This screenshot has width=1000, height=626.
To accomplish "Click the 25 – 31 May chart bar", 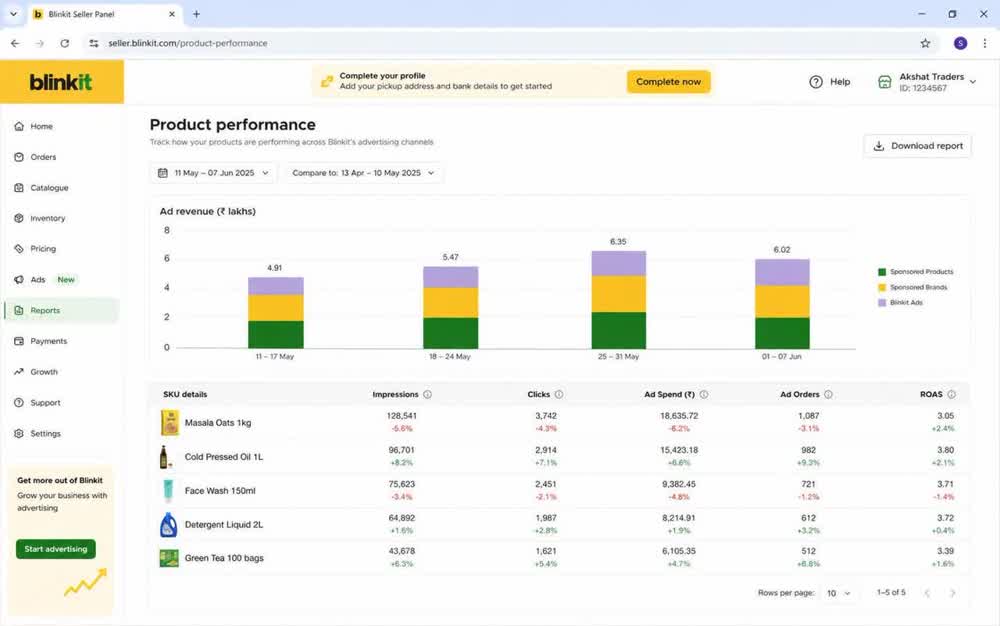I will click(x=619, y=300).
